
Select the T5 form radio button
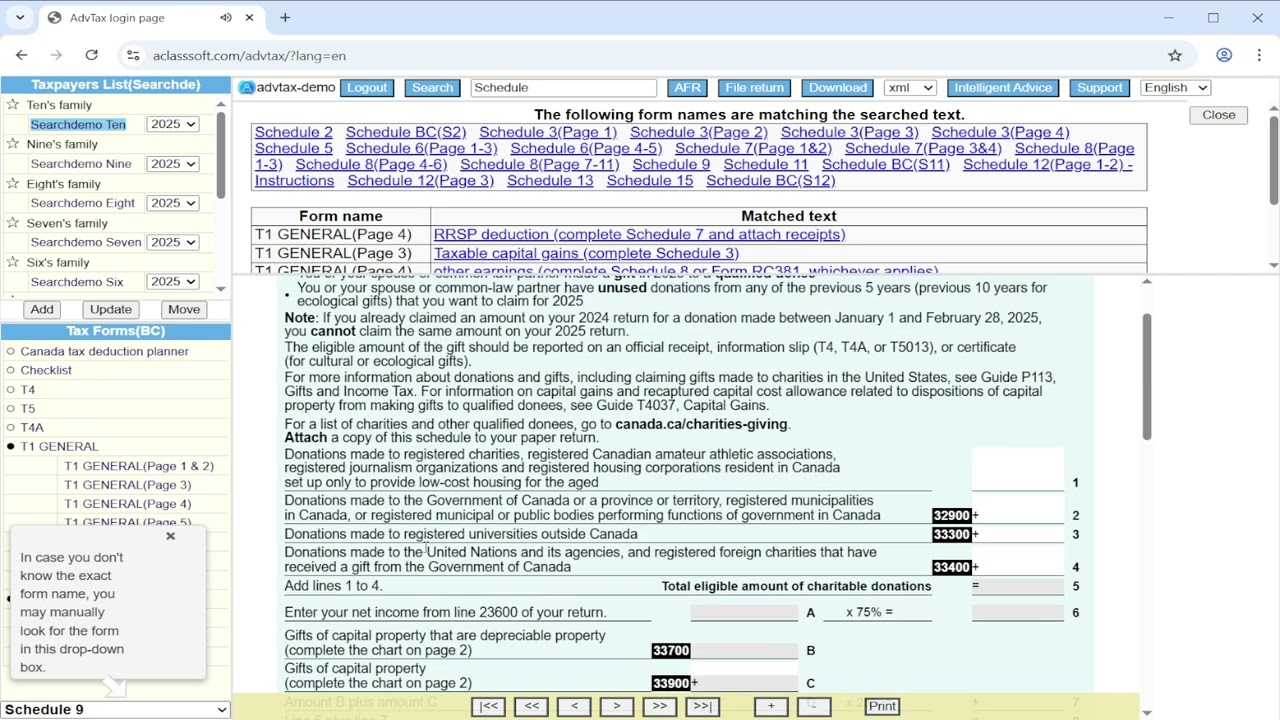[10, 409]
